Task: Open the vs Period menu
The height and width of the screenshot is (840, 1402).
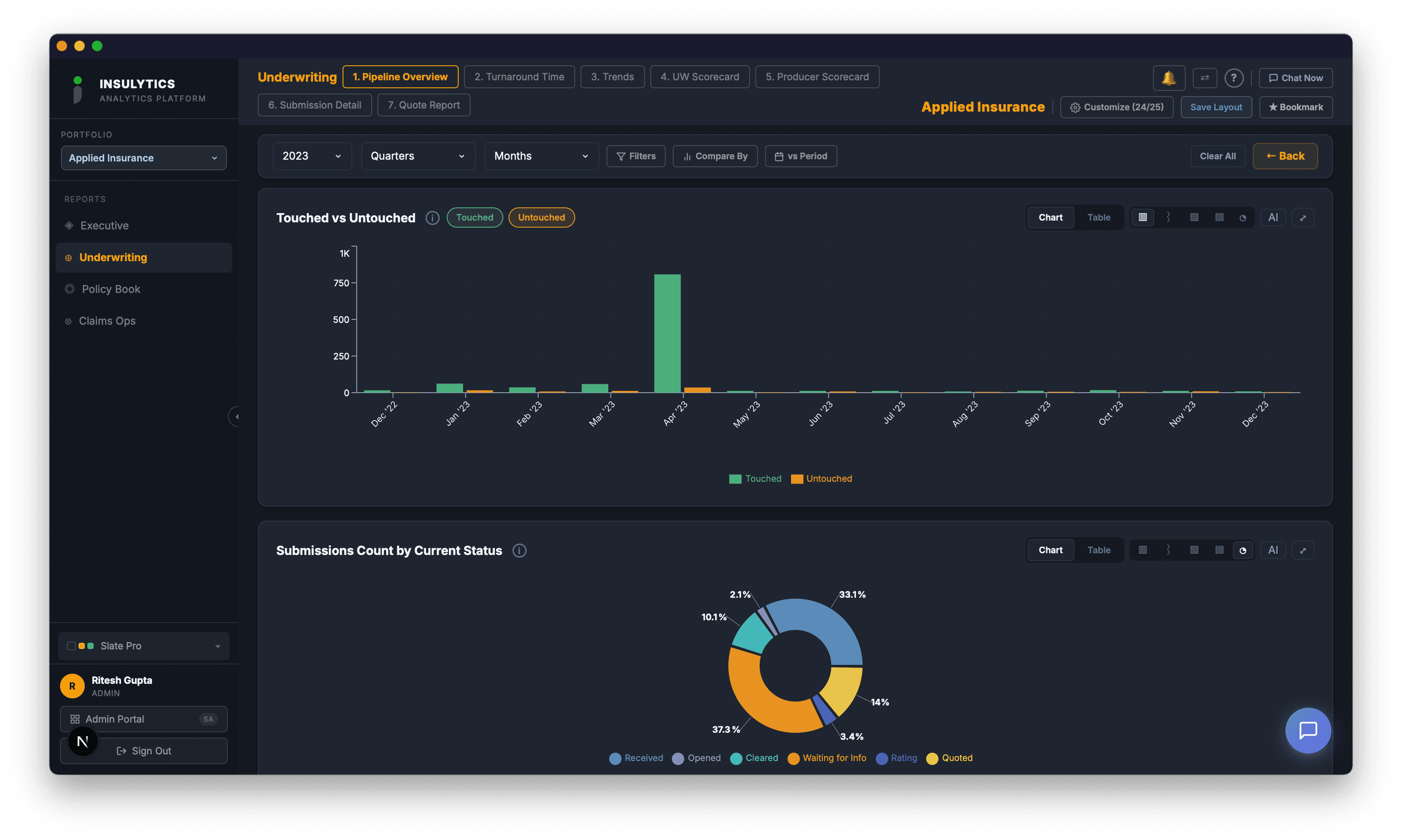Action: [x=801, y=156]
